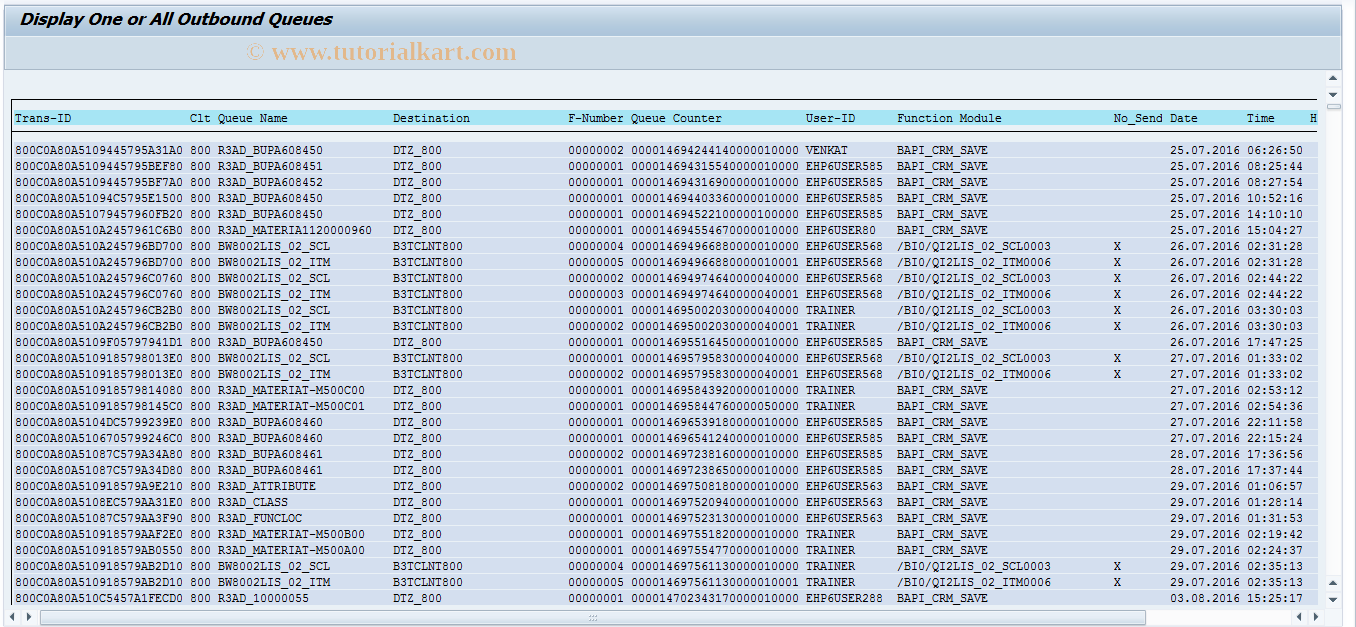Select the Destination column header
Screen dimensions: 1356x627
[x=431, y=118]
